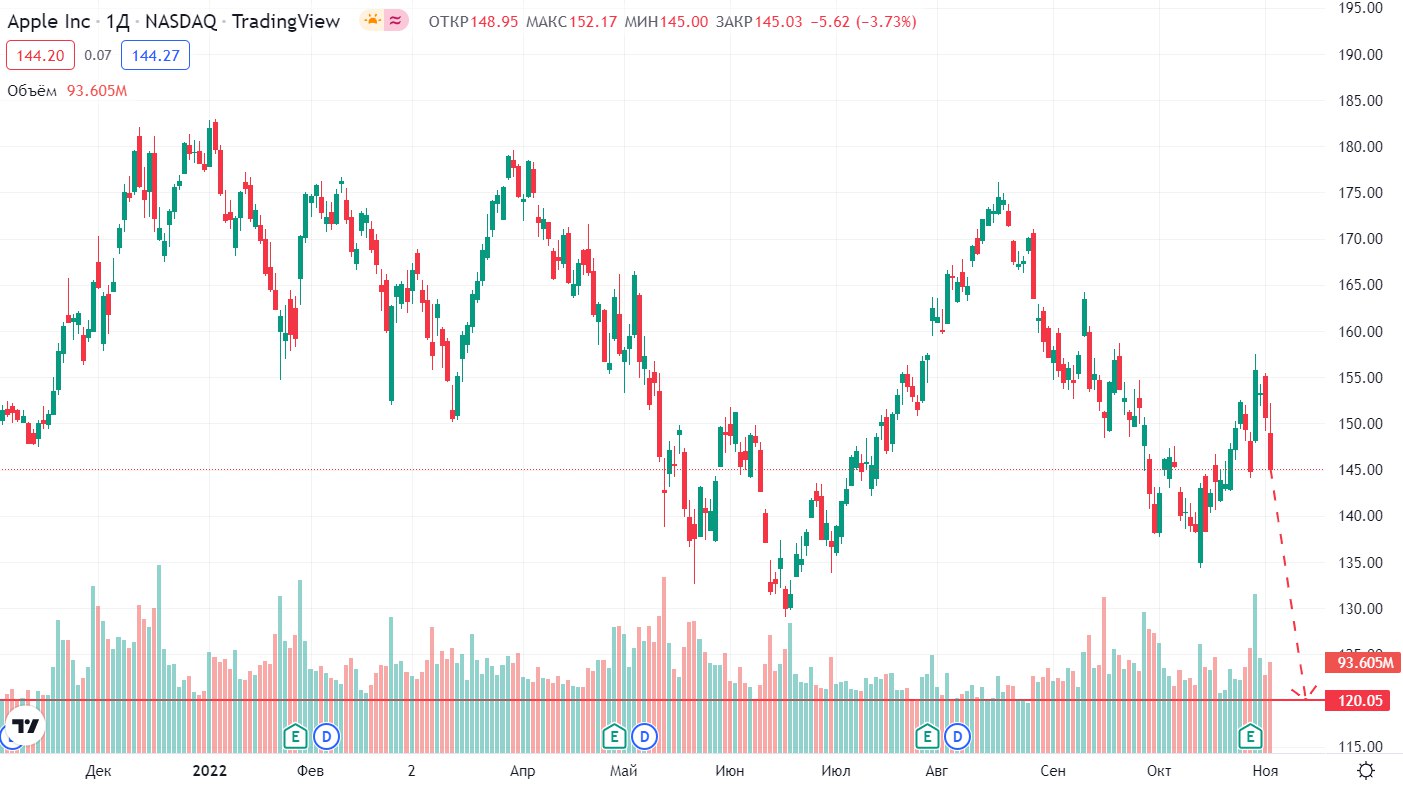Click the 130.00 price scale label

point(1360,609)
